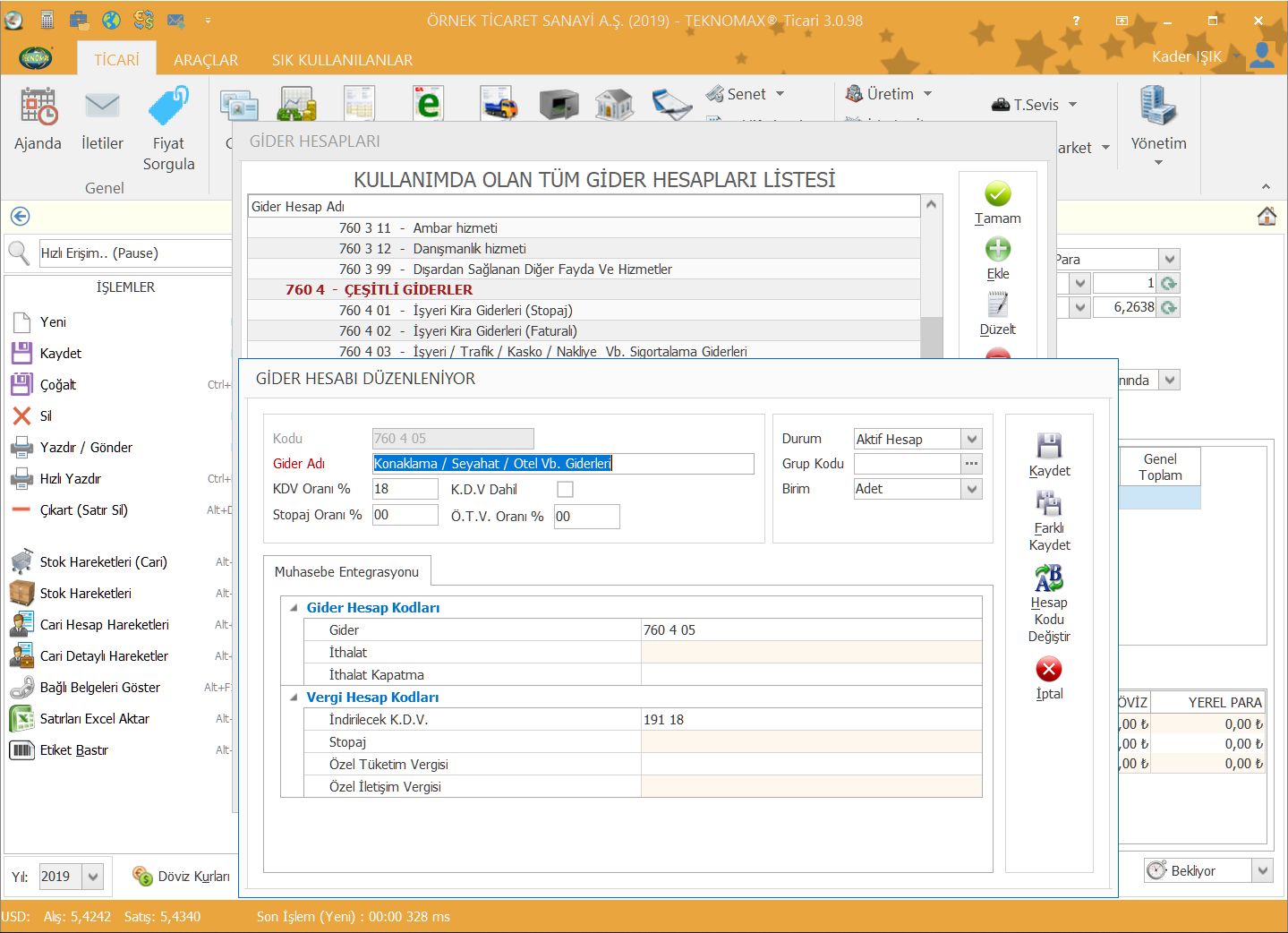Click the Grup Kodu browse ellipsis button
This screenshot has height=933, width=1288.
point(971,464)
